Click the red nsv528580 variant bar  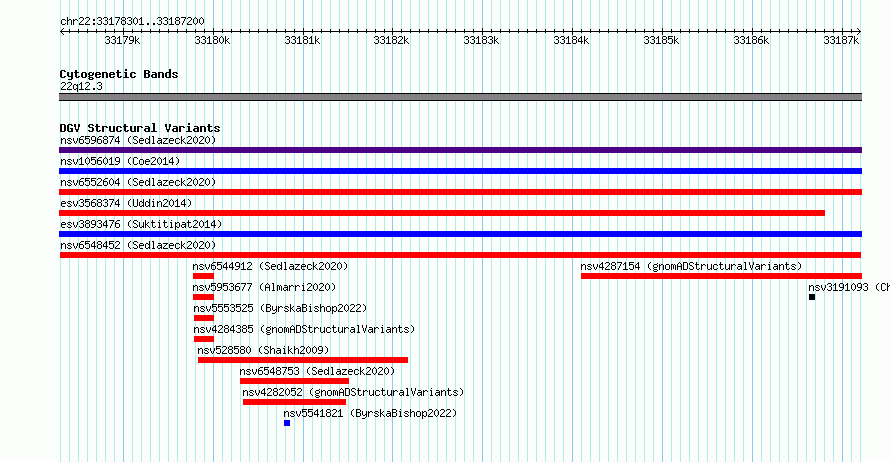pyautogui.click(x=303, y=360)
